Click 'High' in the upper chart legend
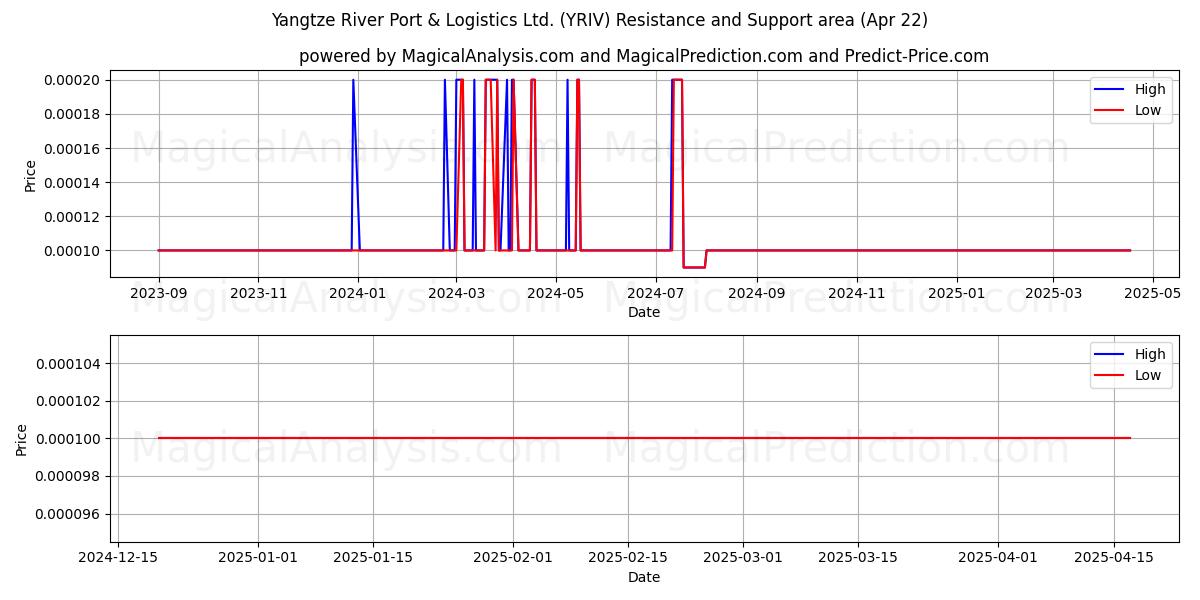 [x=1150, y=89]
